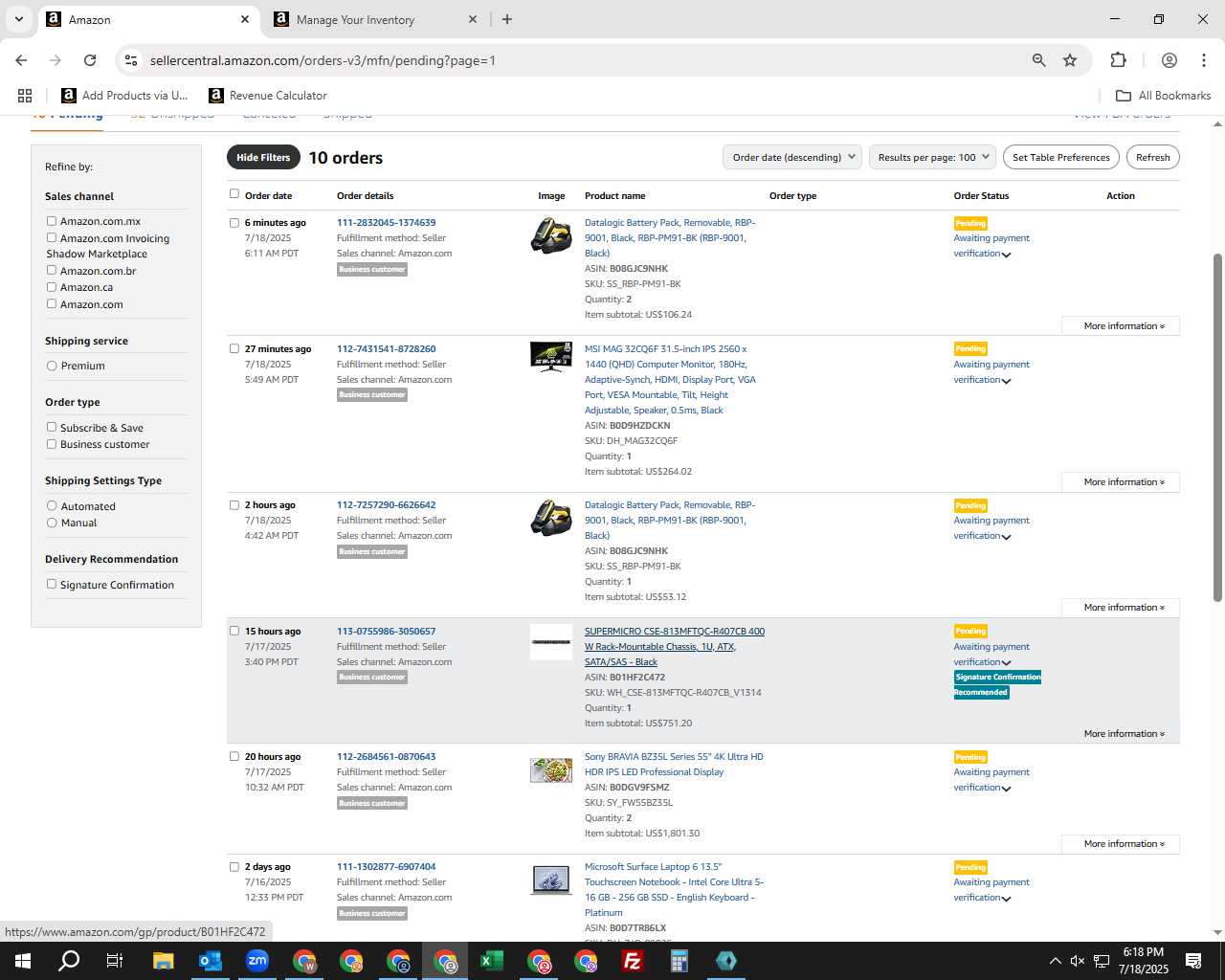
Task: Click Set Table Preferences button
Action: (1060, 157)
